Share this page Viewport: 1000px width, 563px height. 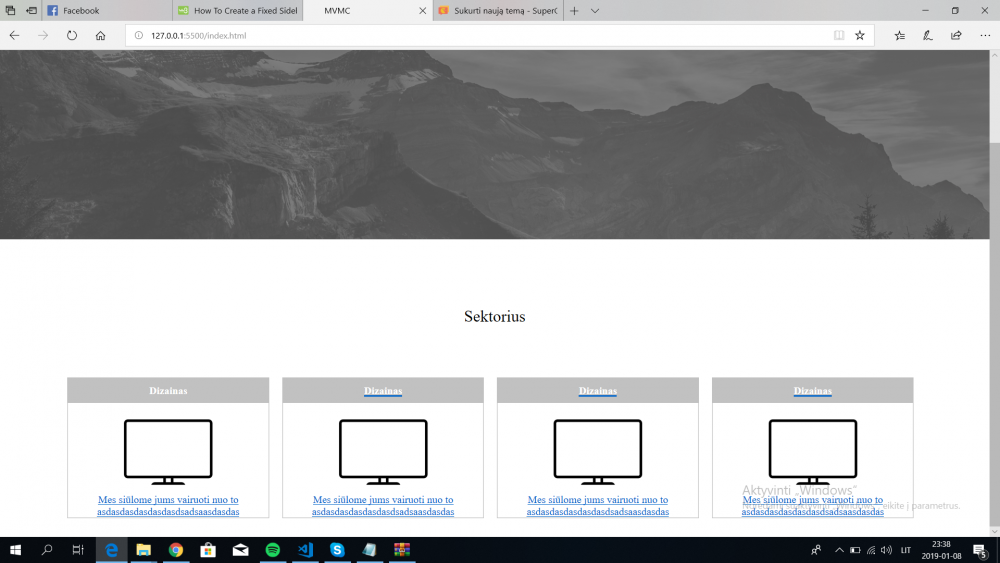956,36
